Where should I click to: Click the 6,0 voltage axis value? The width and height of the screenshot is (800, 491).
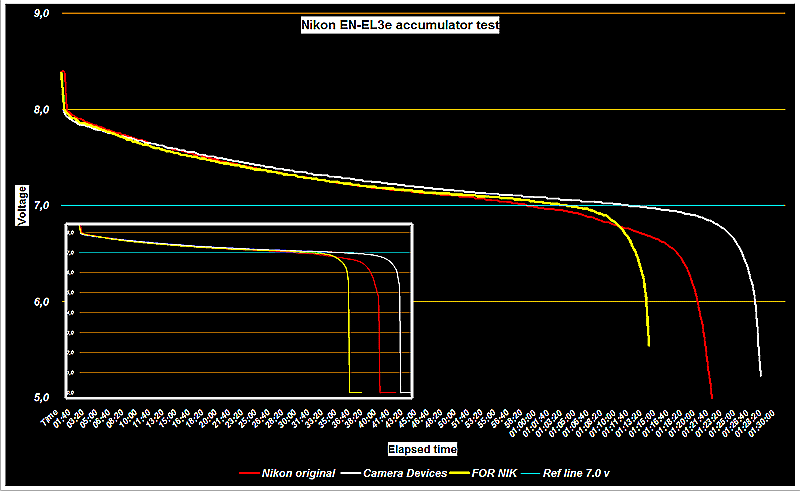[42, 302]
